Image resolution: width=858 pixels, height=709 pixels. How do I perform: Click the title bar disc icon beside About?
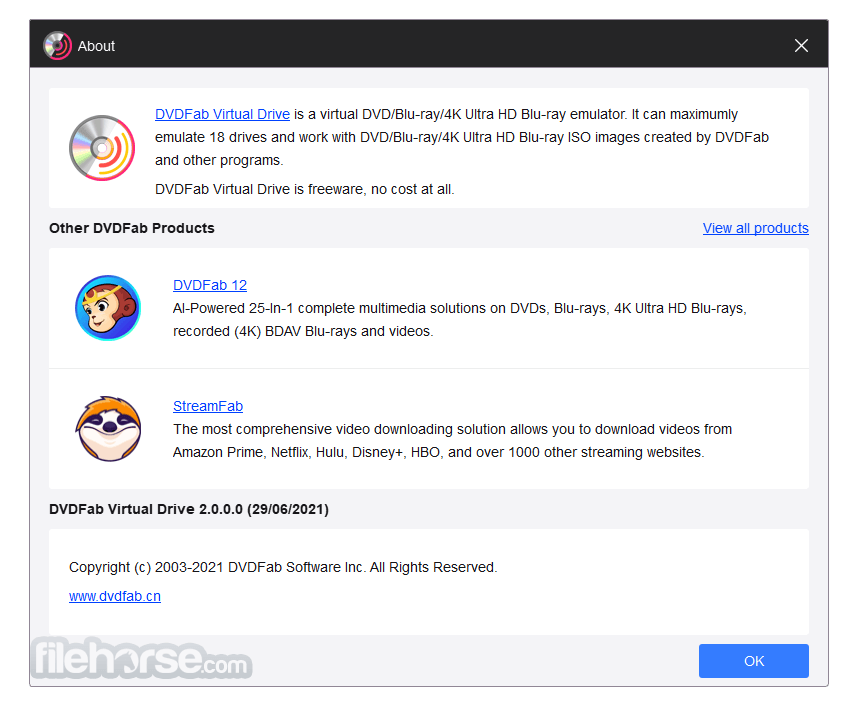coord(57,45)
